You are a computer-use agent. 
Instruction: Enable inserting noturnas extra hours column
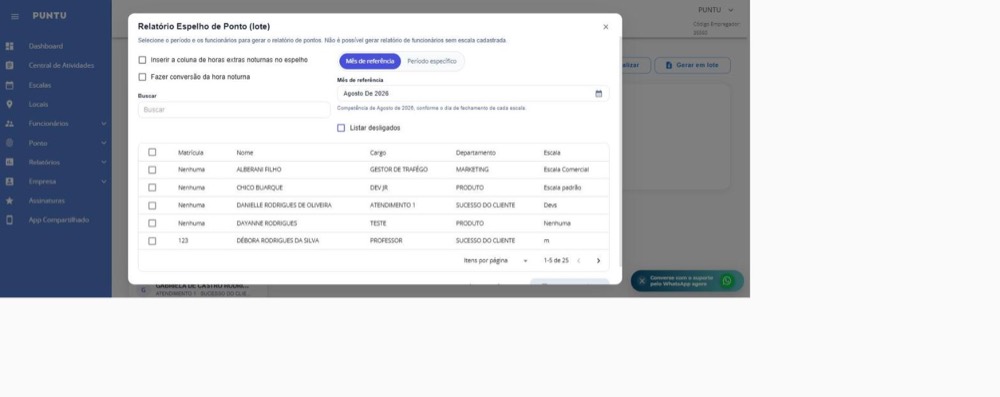[142, 60]
